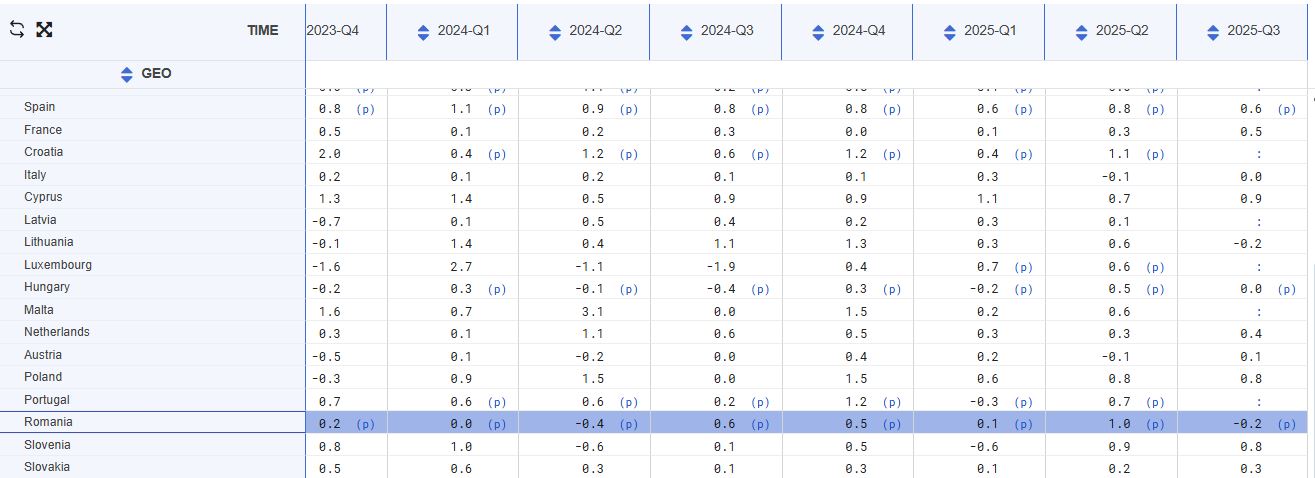Sort by 2024-Q4 column arrows
The width and height of the screenshot is (1315, 478).
tap(818, 32)
